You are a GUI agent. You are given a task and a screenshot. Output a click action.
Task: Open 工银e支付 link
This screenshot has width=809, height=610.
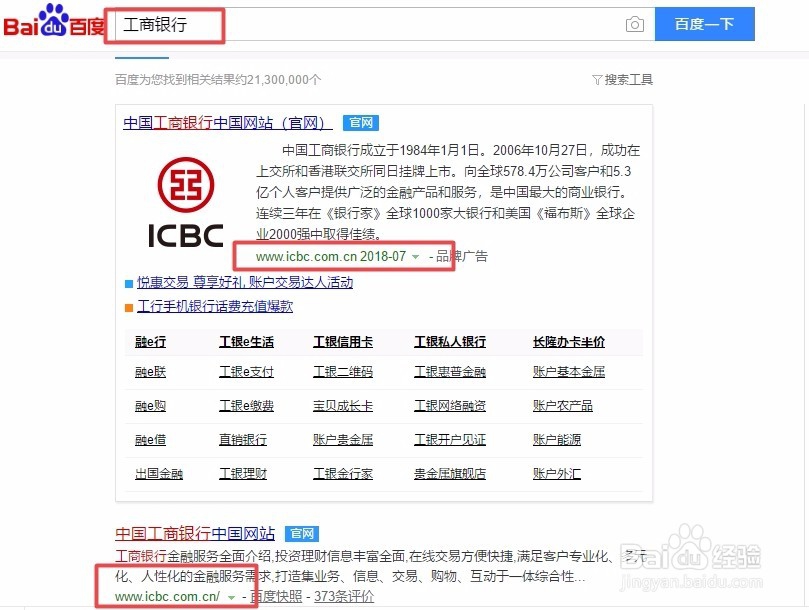(247, 372)
